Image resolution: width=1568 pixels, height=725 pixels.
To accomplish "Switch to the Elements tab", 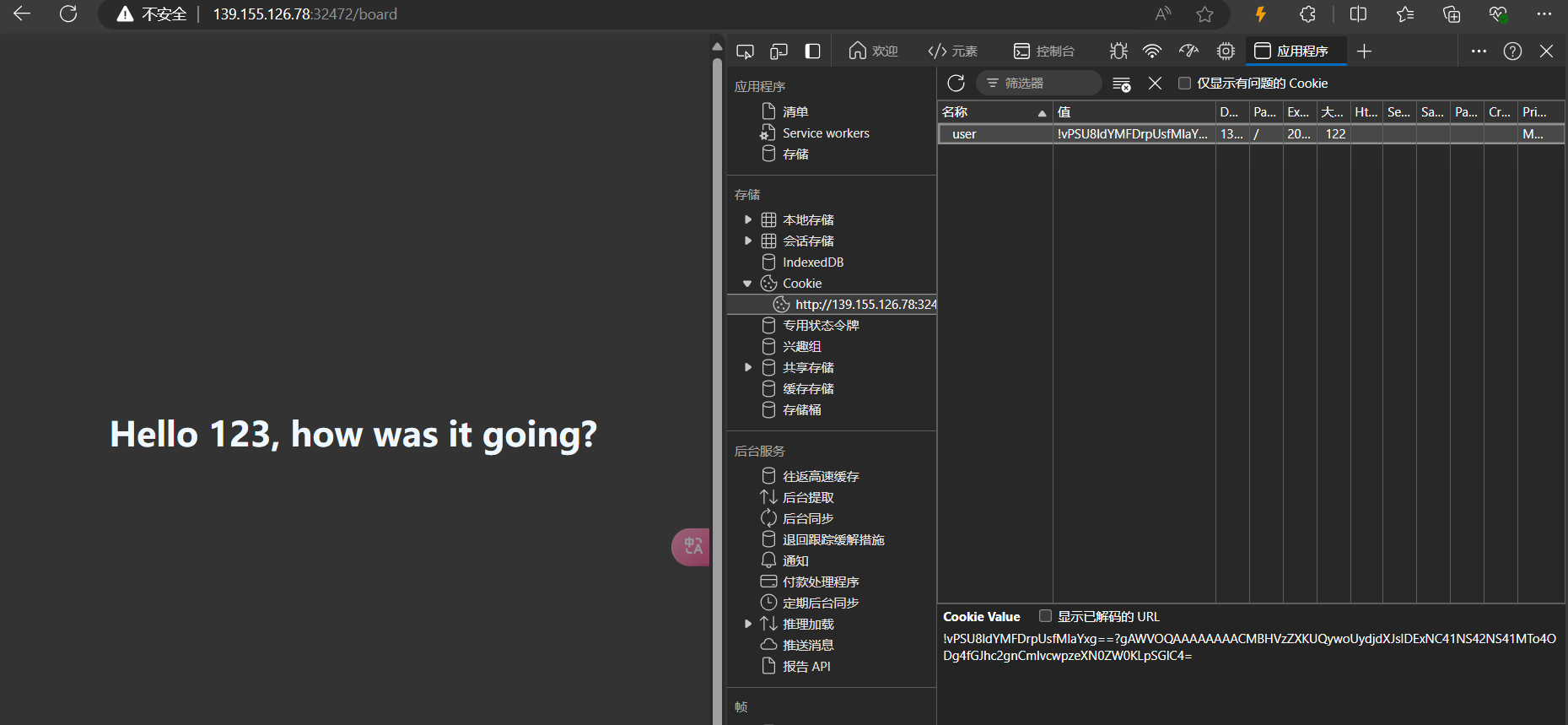I will (x=952, y=51).
